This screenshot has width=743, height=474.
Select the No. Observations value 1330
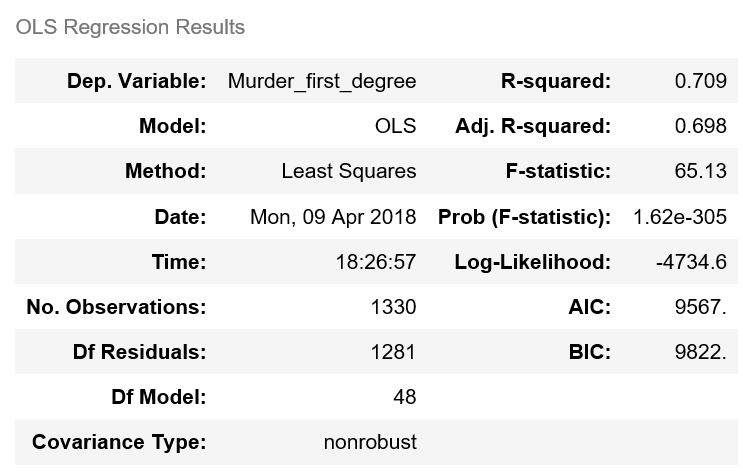coord(393,307)
